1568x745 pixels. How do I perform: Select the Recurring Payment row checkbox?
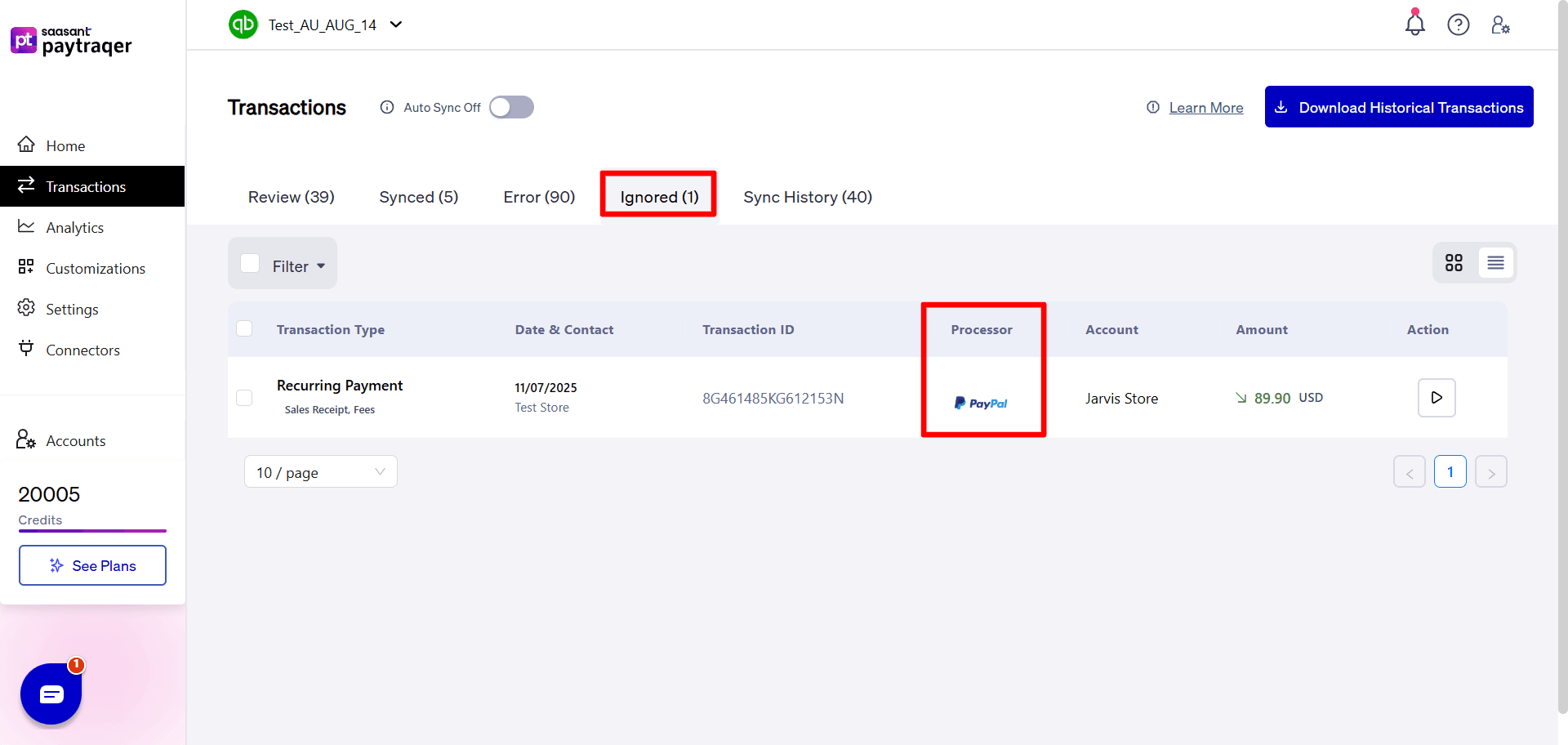pos(244,398)
